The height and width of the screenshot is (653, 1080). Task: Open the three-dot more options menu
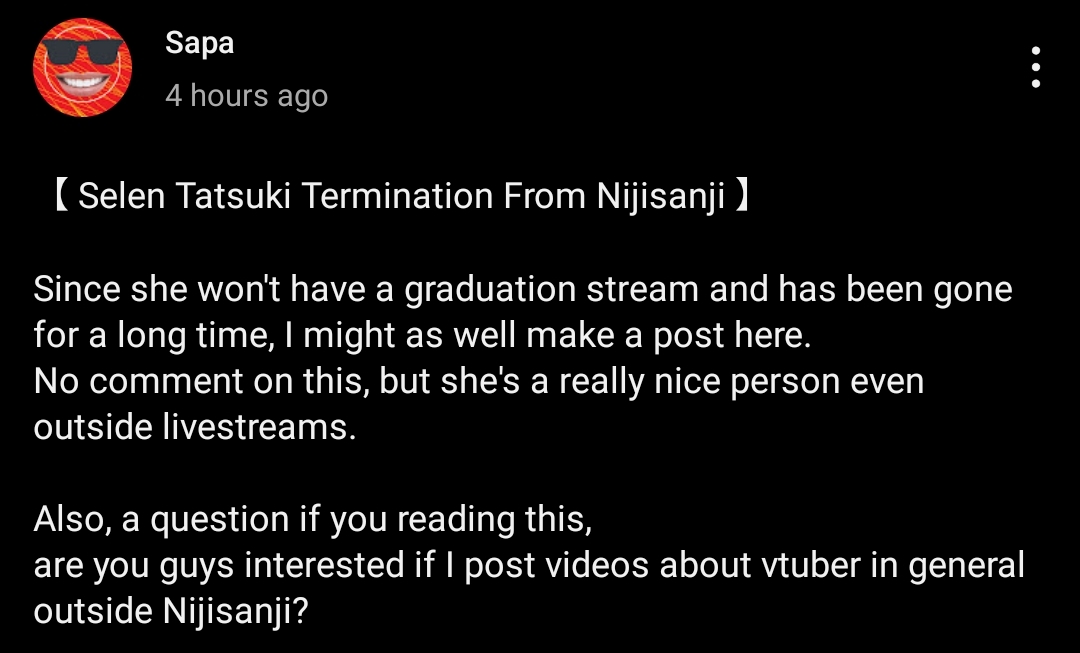[x=1035, y=68]
